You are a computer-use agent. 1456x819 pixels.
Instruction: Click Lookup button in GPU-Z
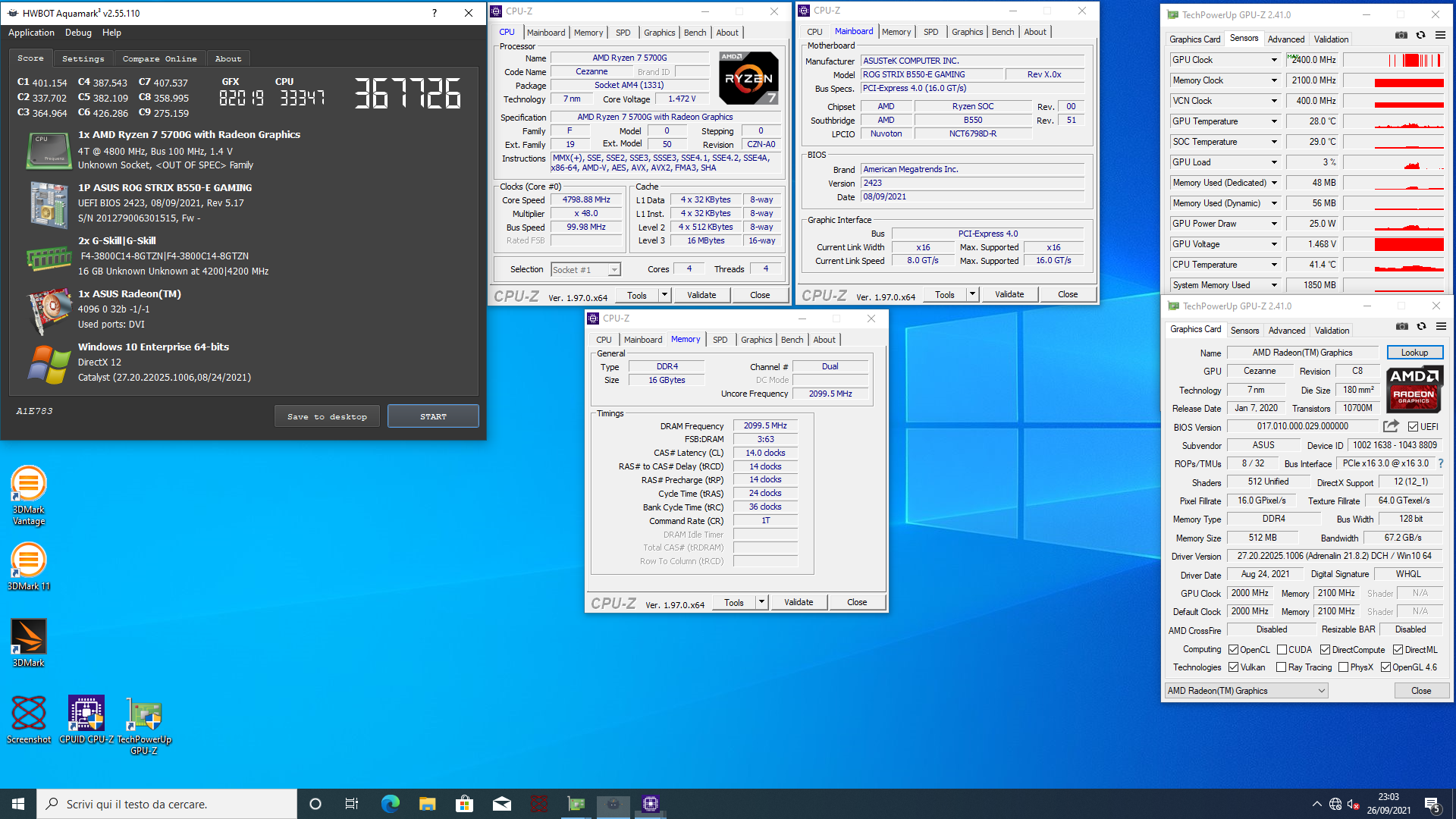tap(1414, 353)
